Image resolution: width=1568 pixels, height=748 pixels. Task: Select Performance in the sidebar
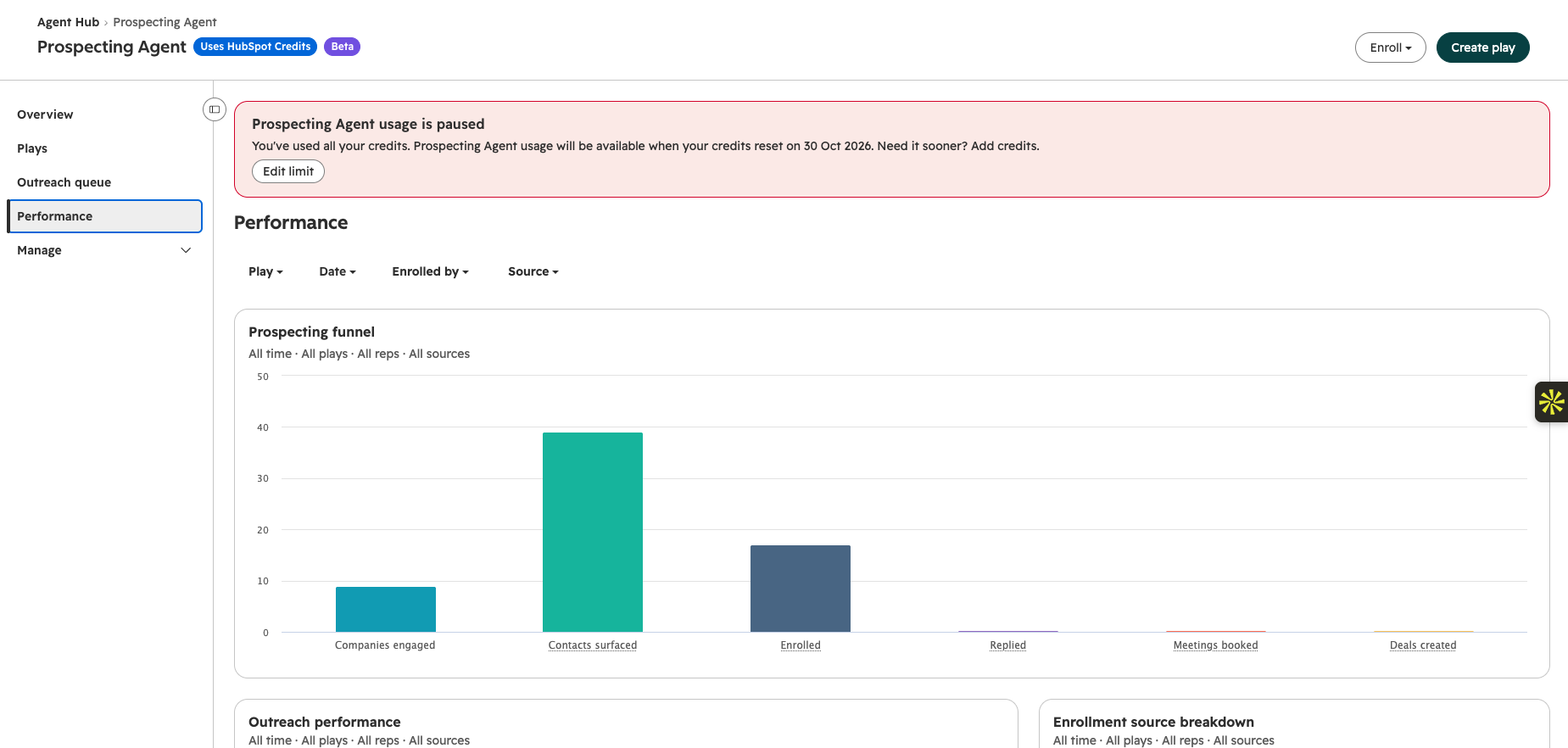104,216
